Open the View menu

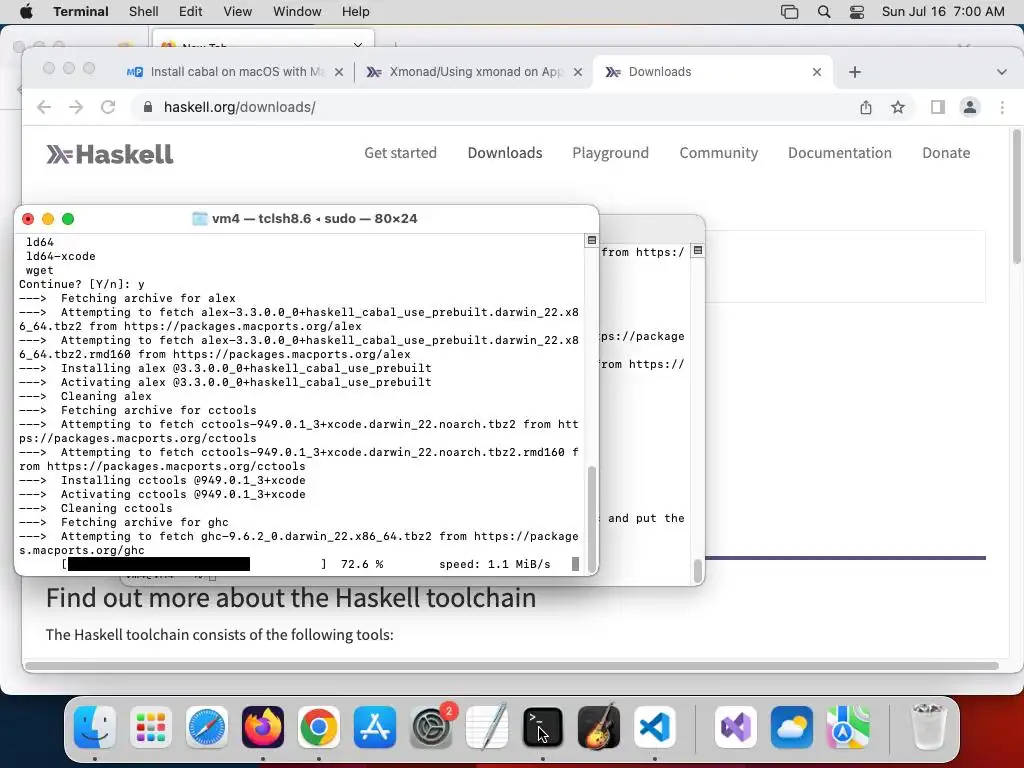point(238,12)
